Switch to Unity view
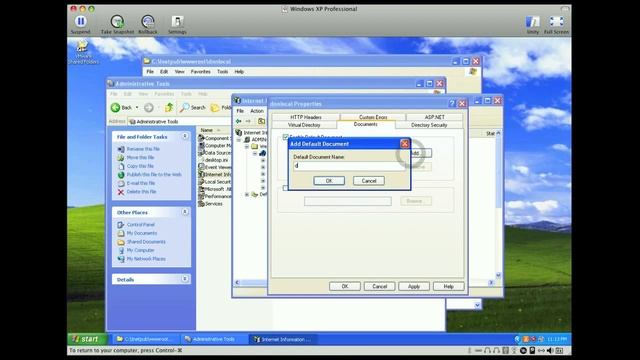Viewport: 640px width, 360px height. [x=532, y=21]
